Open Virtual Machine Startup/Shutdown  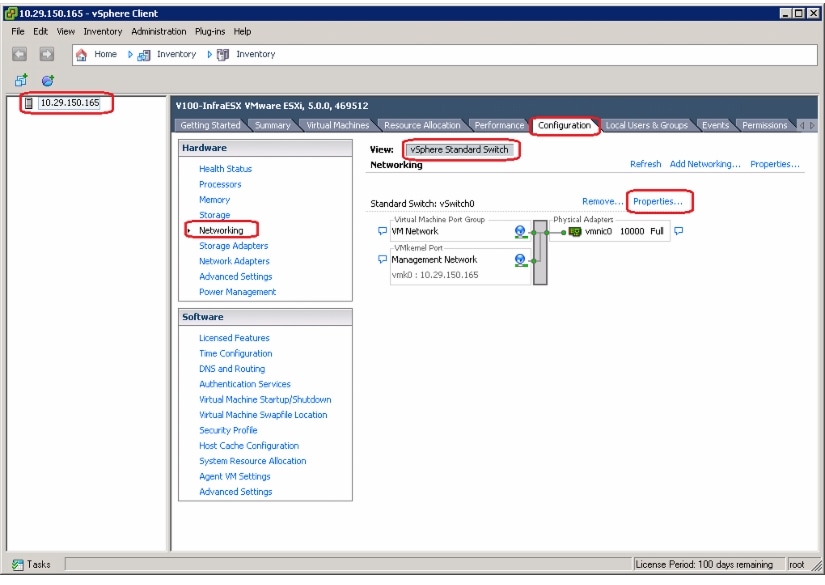tap(265, 399)
